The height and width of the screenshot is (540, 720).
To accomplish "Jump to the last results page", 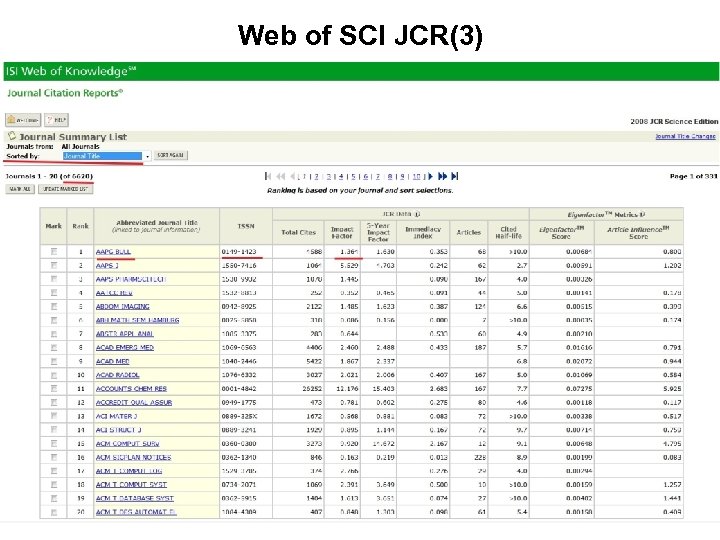I will [455, 176].
